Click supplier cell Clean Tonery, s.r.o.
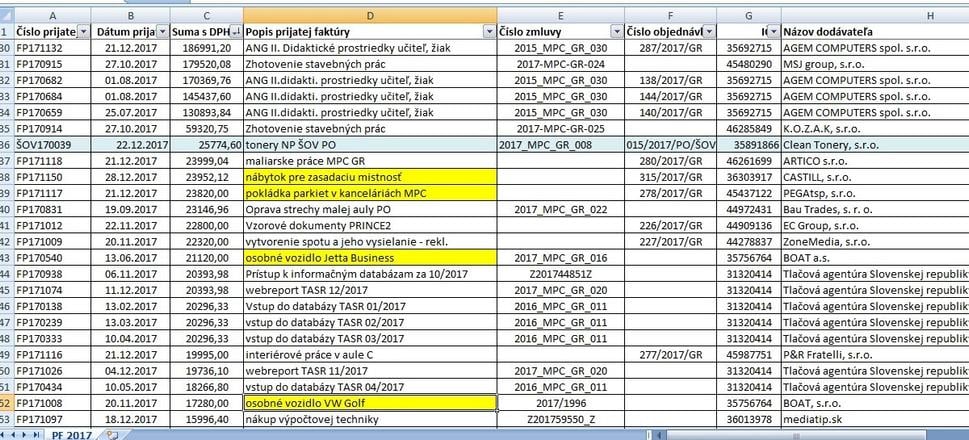Image resolution: width=969 pixels, height=440 pixels. coord(874,145)
